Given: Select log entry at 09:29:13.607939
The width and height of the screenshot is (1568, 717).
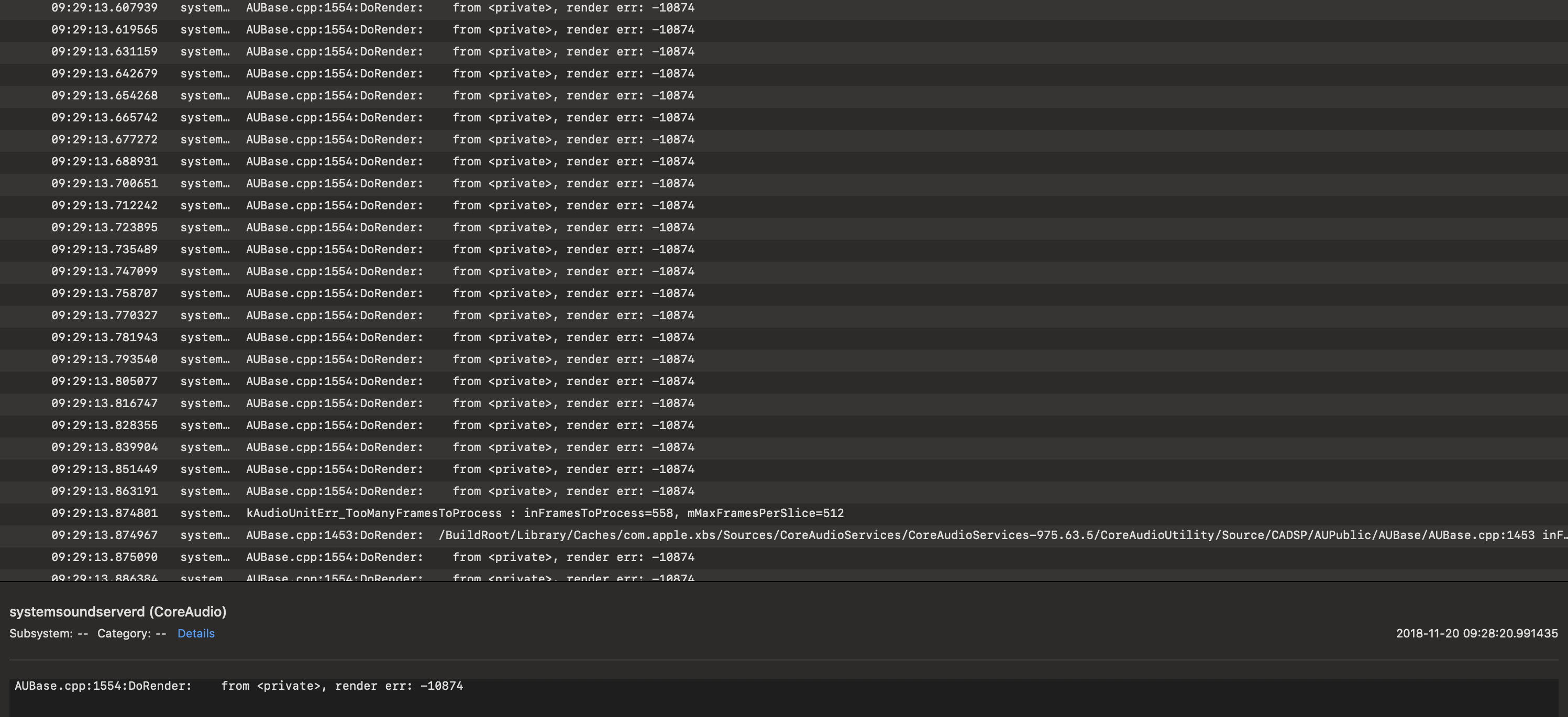Looking at the screenshot, I should [x=784, y=8].
